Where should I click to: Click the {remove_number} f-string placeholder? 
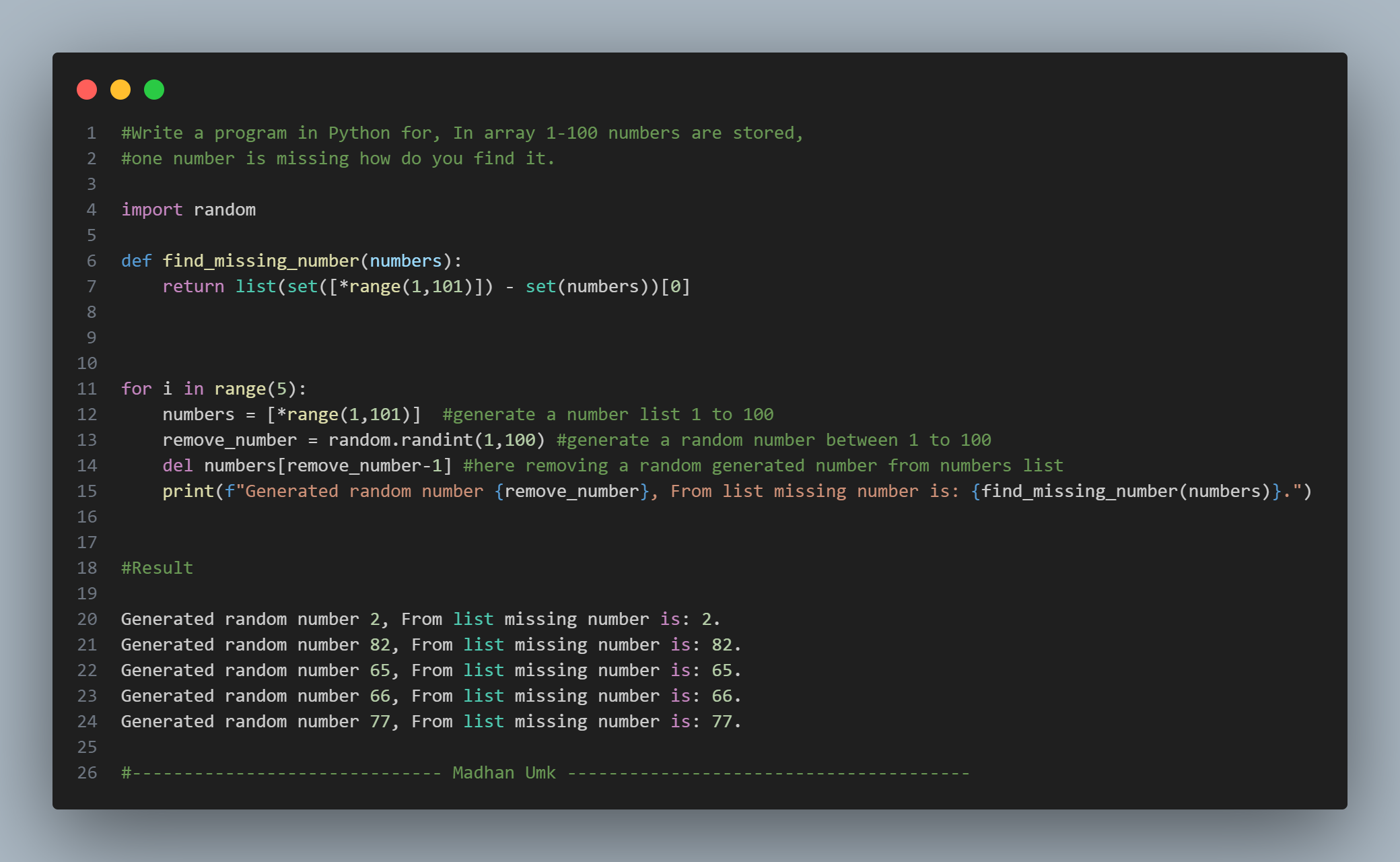(571, 491)
